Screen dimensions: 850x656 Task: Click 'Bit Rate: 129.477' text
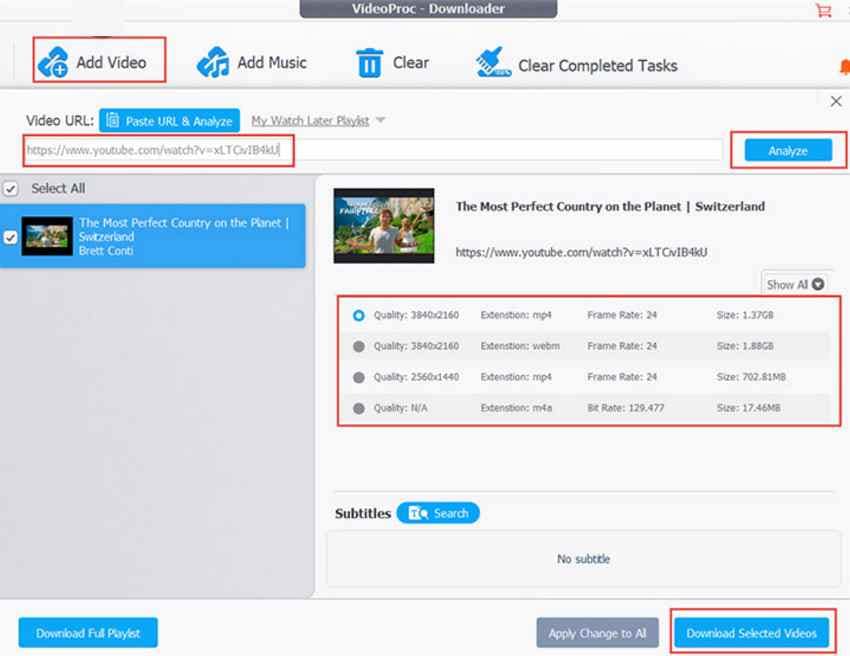[x=626, y=408]
